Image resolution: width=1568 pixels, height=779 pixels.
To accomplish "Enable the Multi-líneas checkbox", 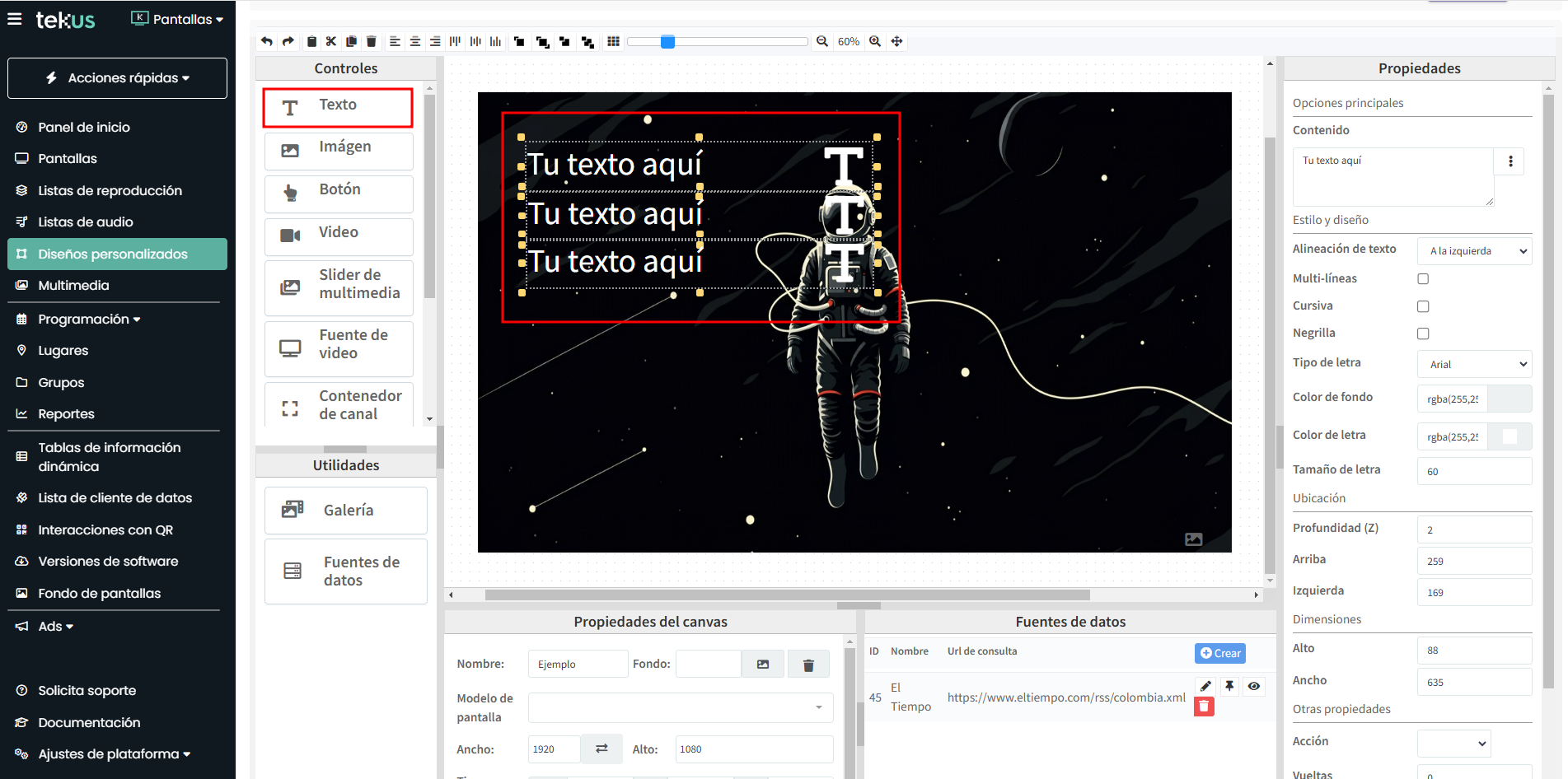I will pos(1423,279).
